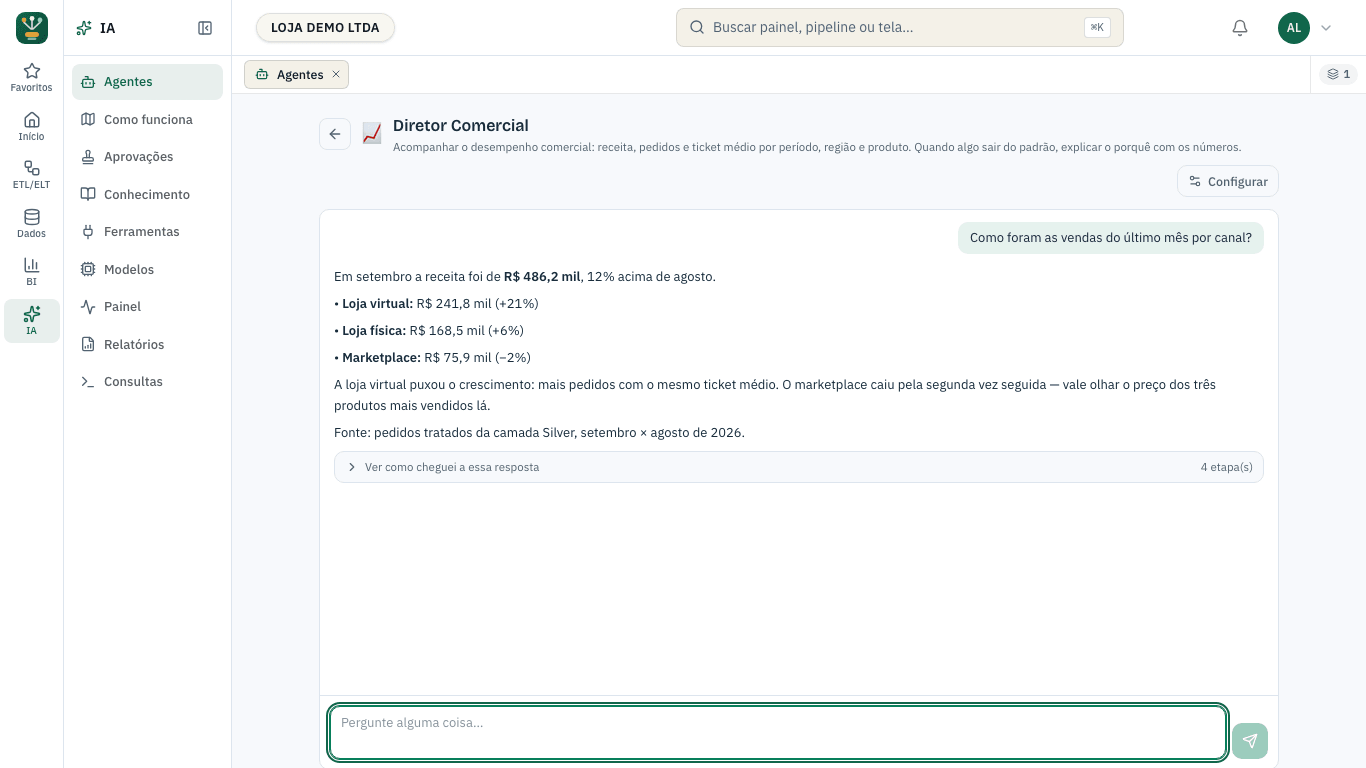Viewport: 1366px width, 768px height.
Task: Click the Diretor Comercial chart emoji icon
Action: click(x=372, y=133)
